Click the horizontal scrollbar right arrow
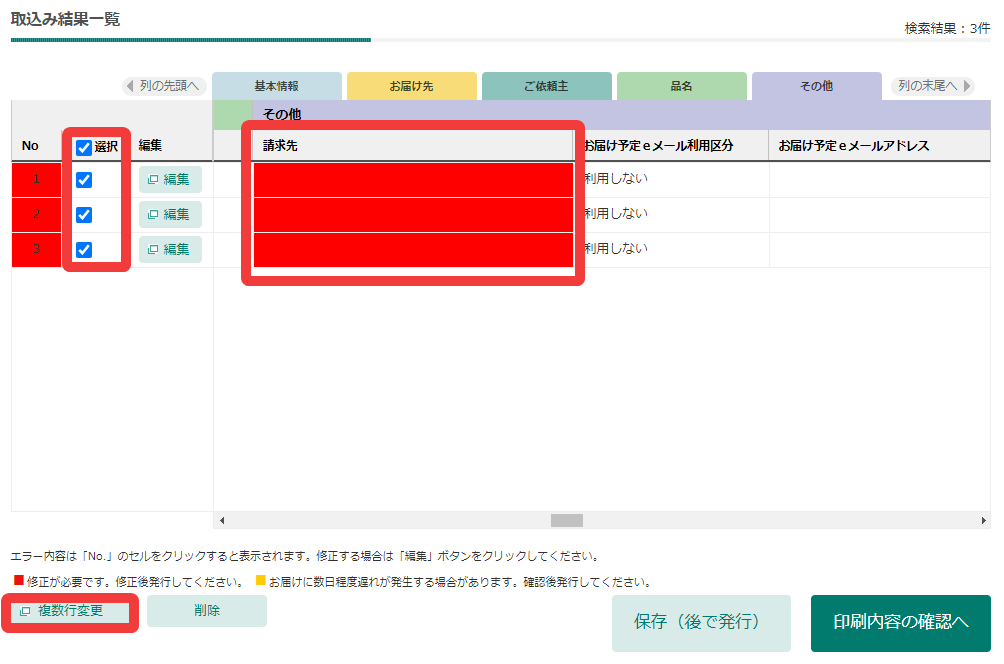Viewport: 1004px width, 664px height. tap(984, 521)
